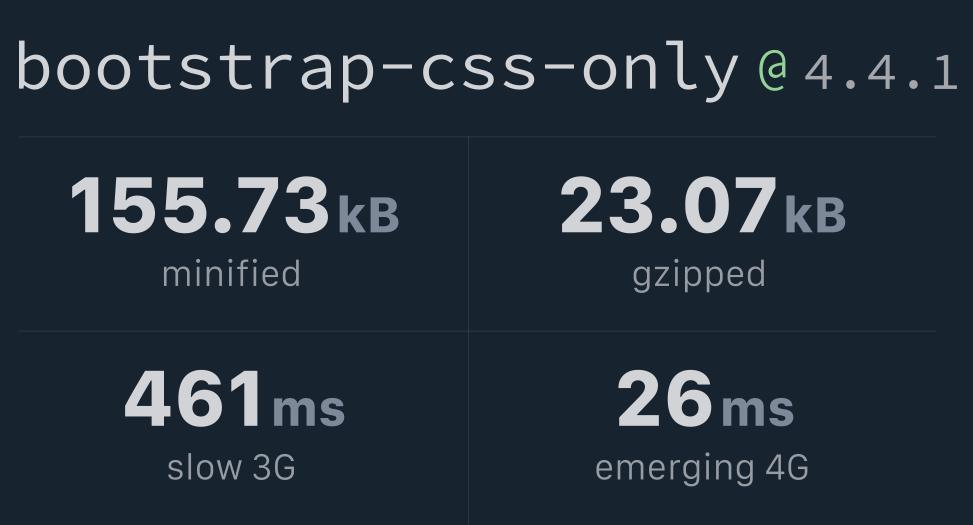Click the green @ symbol in title
This screenshot has width=973, height=525.
(x=773, y=70)
